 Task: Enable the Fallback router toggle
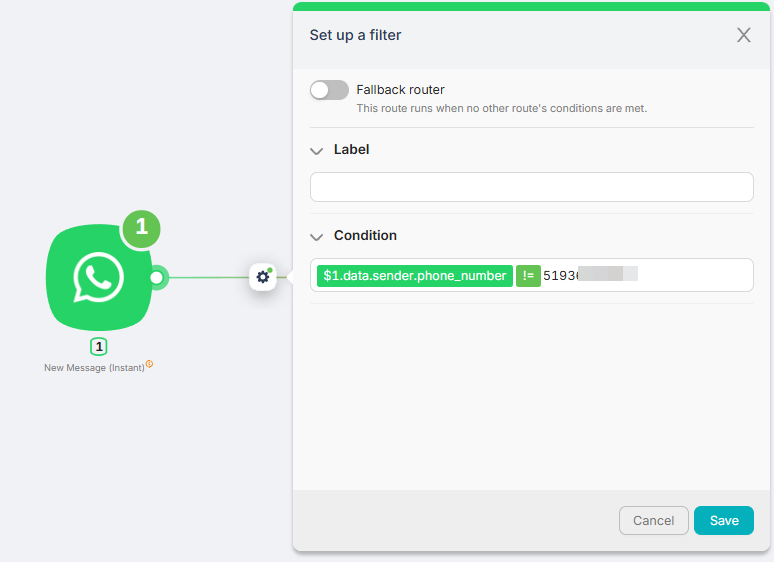coord(329,90)
